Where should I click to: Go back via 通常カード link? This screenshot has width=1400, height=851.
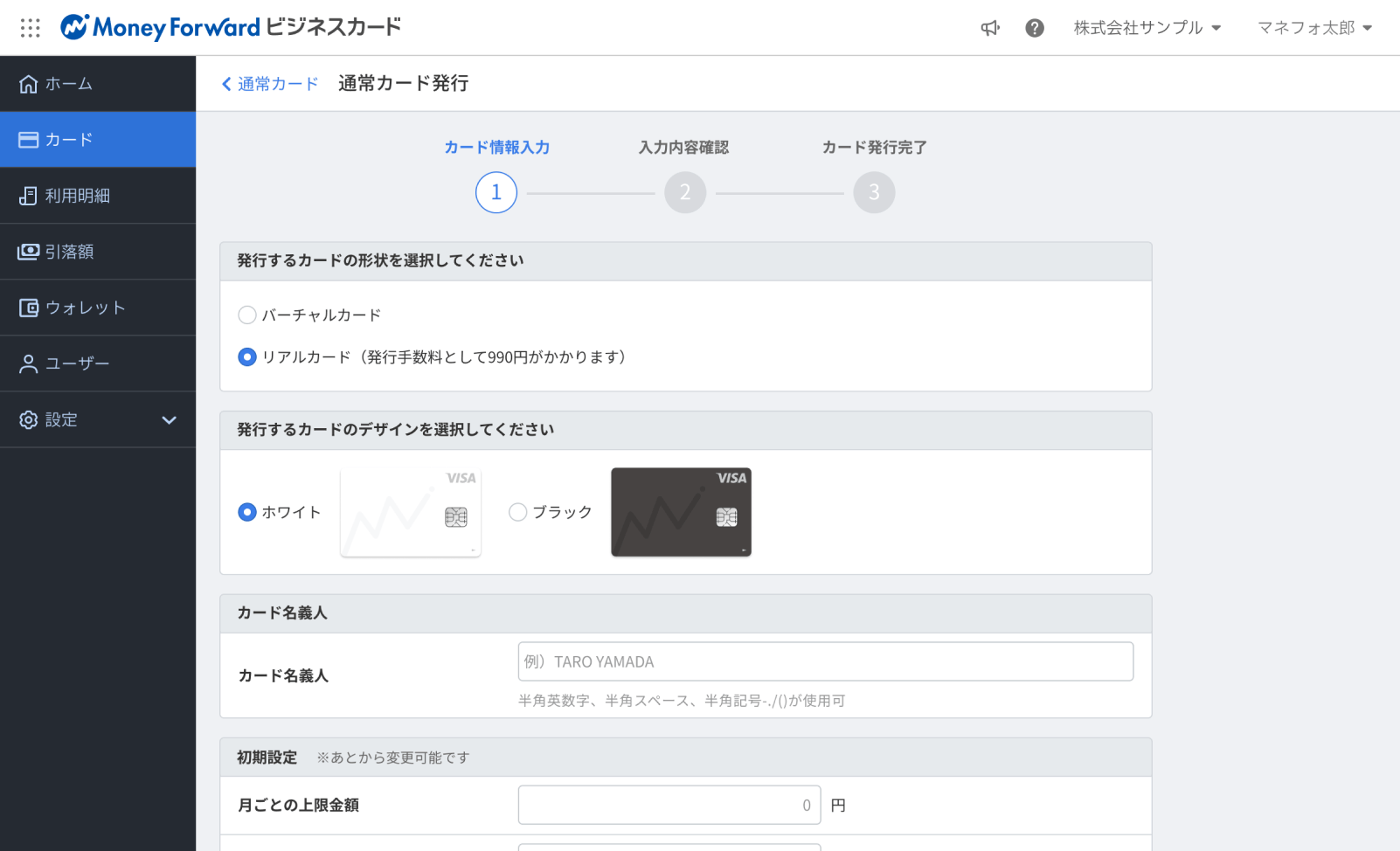click(x=270, y=84)
